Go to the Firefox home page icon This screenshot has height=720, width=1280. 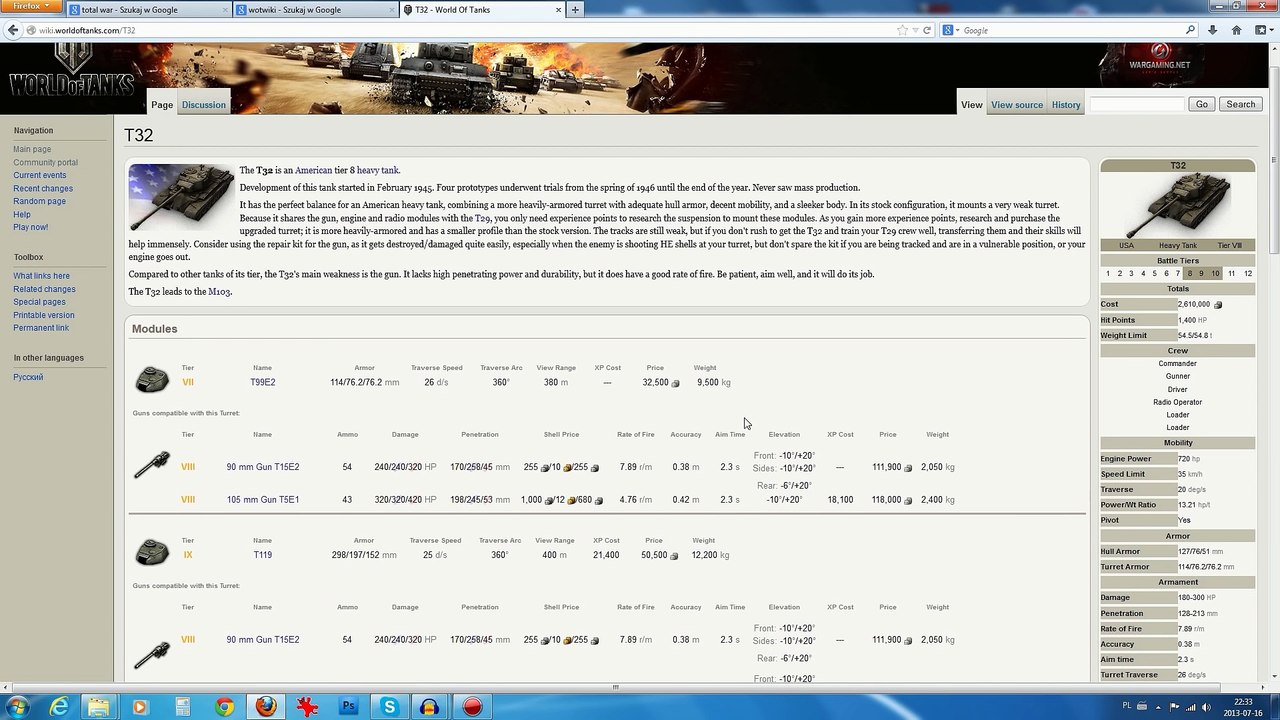[x=1237, y=30]
